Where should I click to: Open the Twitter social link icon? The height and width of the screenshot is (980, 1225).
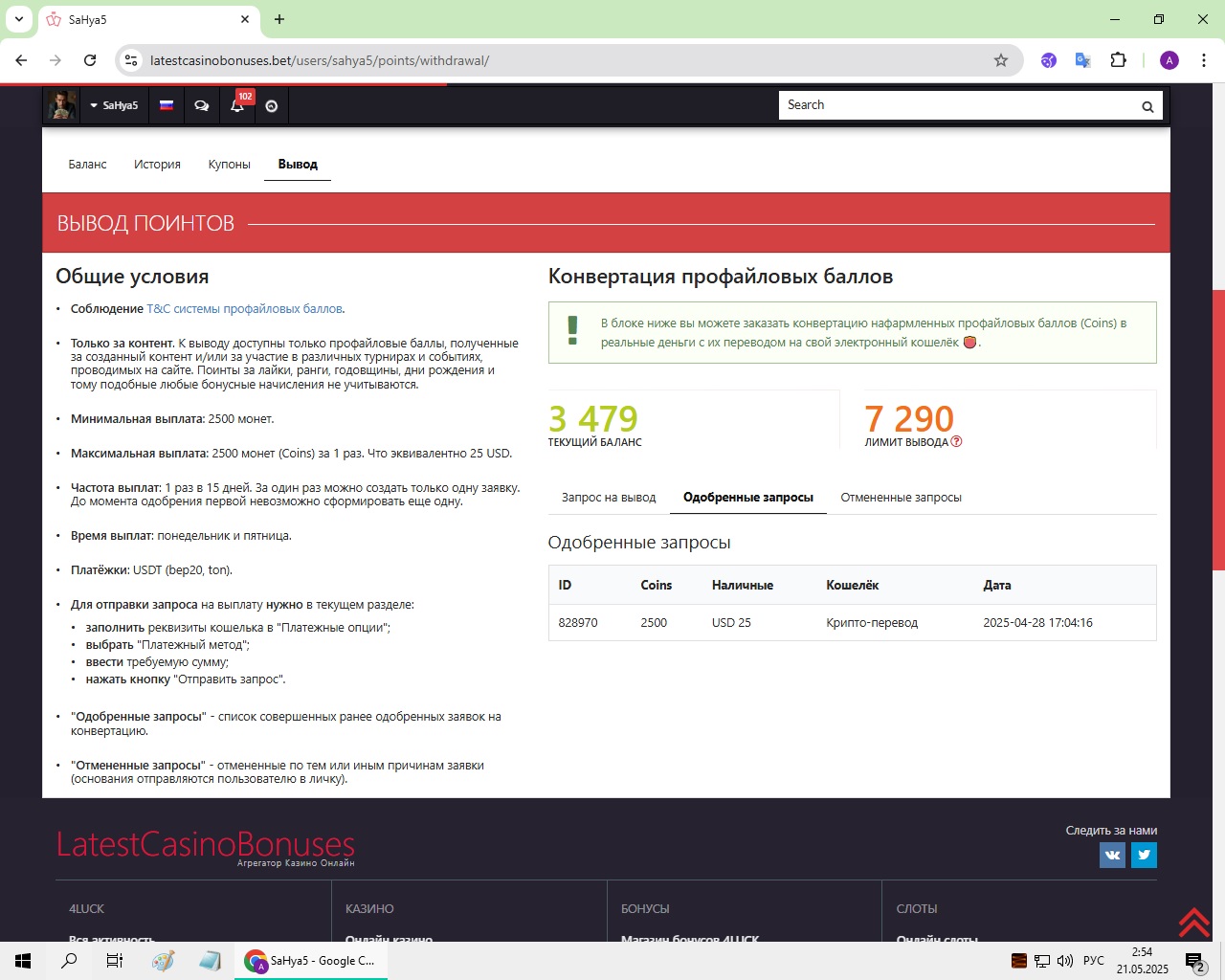[1144, 855]
